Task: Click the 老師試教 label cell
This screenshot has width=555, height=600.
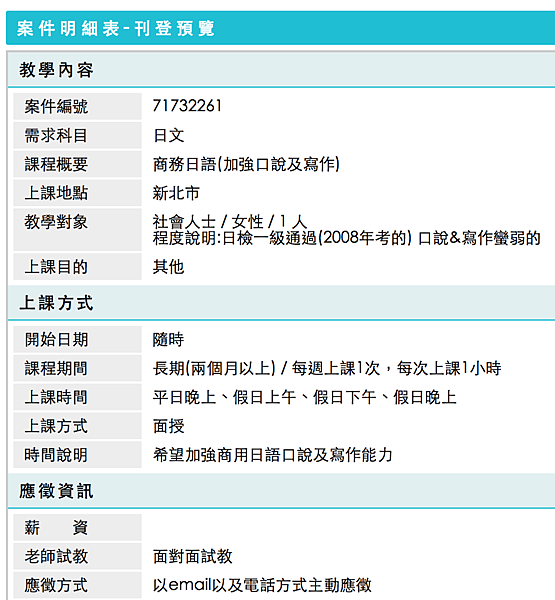Action: pos(77,556)
